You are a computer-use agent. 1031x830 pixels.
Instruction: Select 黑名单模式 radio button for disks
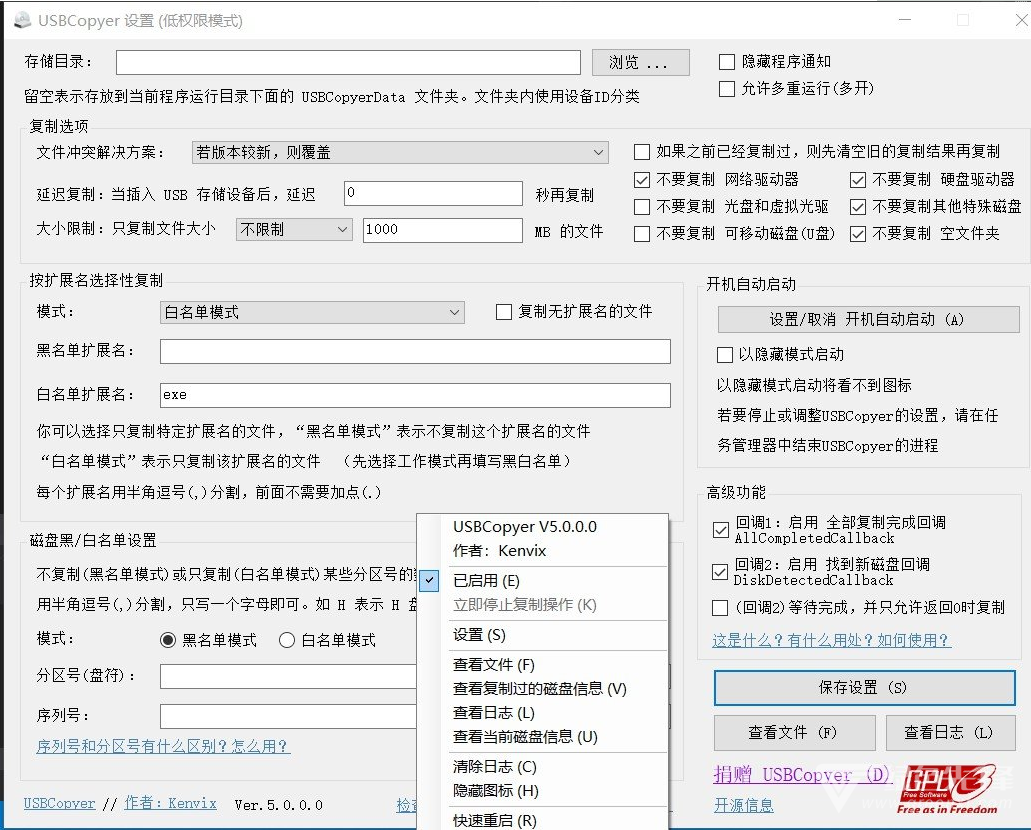point(168,640)
